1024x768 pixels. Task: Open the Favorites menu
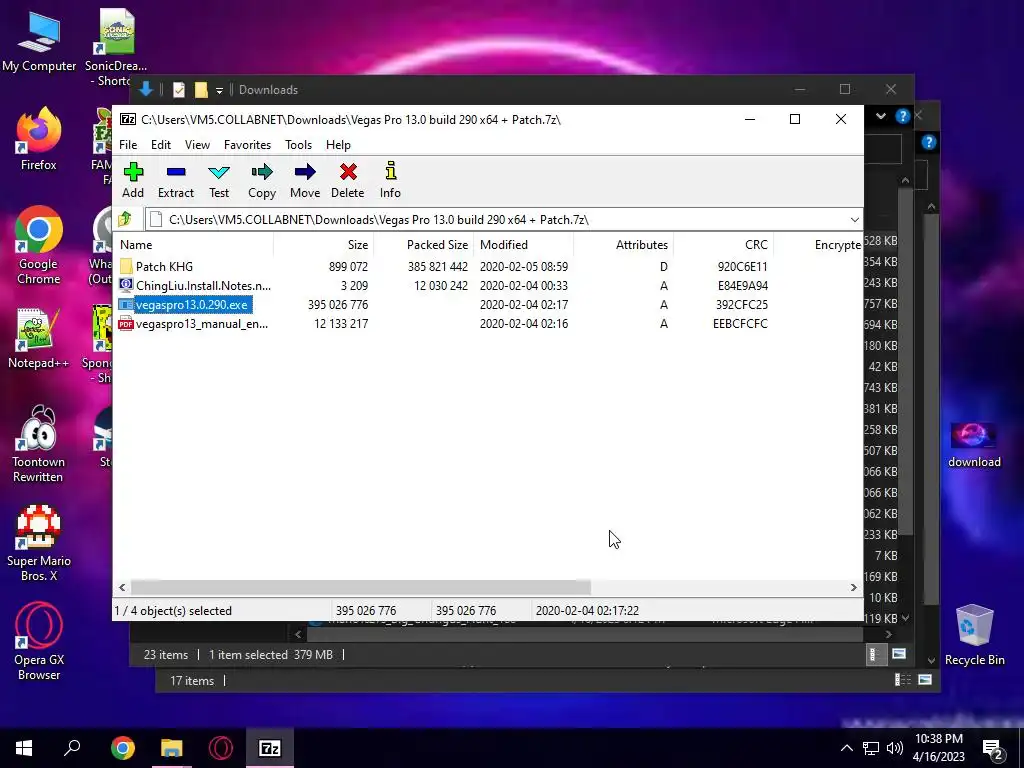point(248,144)
